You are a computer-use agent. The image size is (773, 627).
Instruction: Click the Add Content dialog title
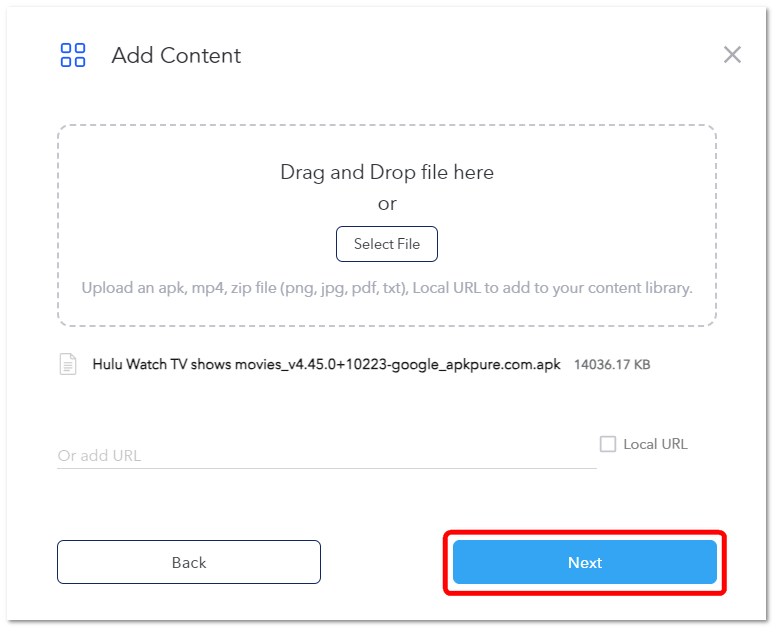pyautogui.click(x=176, y=55)
